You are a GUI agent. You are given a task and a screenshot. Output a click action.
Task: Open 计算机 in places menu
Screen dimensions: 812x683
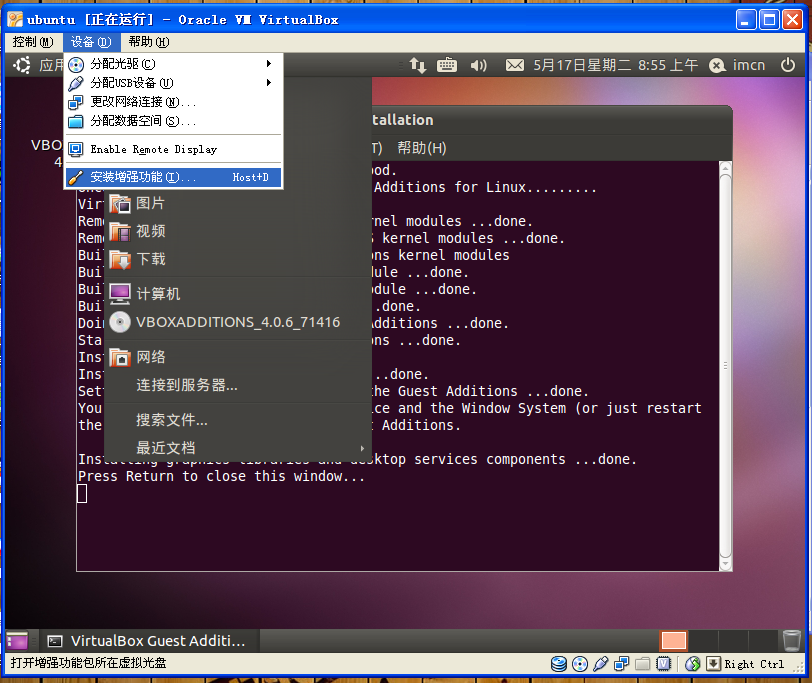(x=237, y=294)
